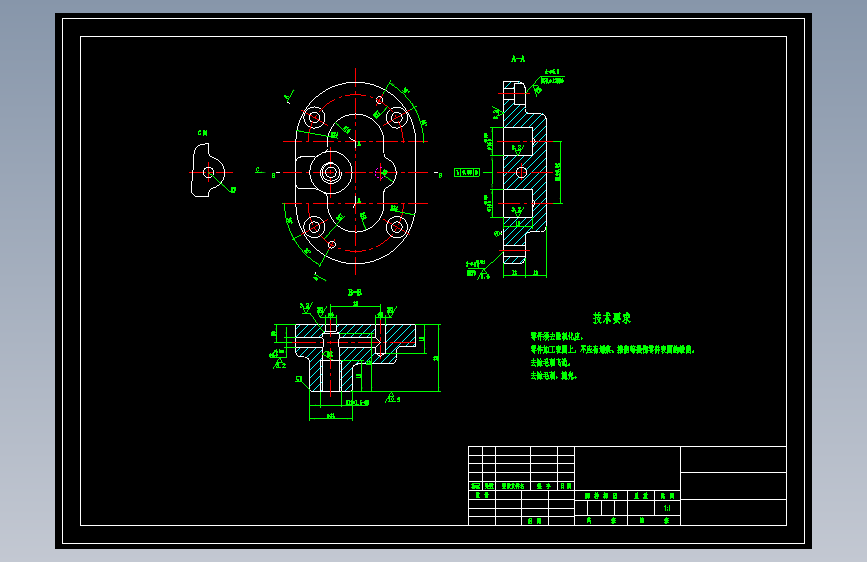
Task: Select the A-A section view label
Action: pos(518,59)
